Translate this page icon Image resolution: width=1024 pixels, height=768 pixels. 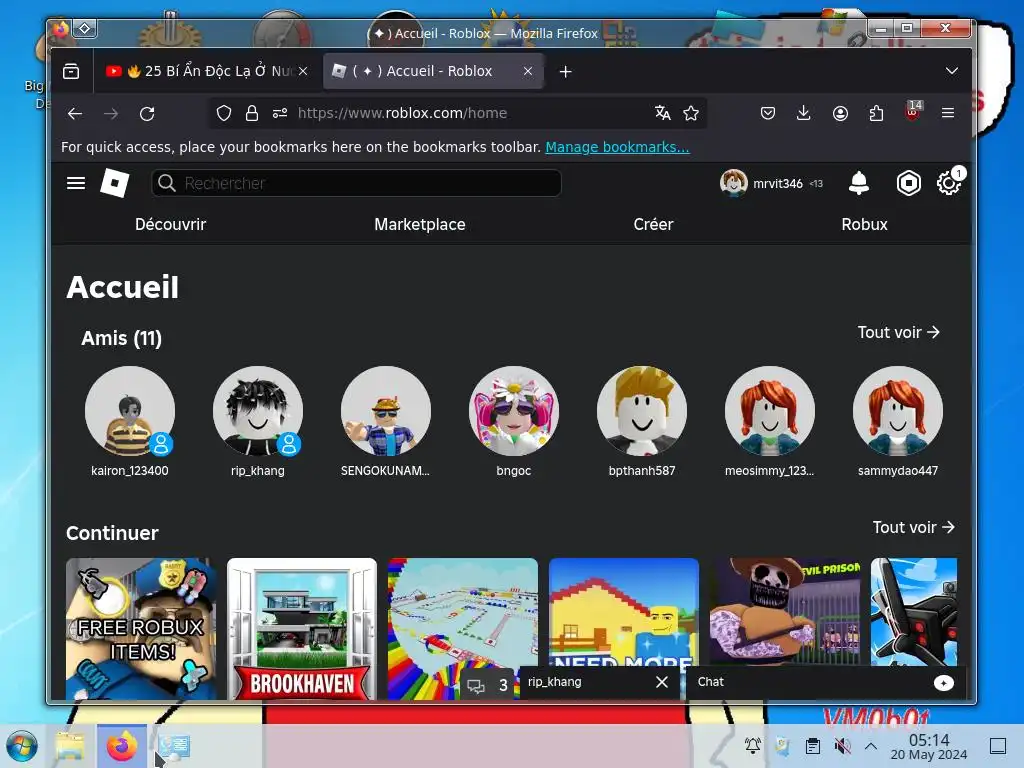663,113
